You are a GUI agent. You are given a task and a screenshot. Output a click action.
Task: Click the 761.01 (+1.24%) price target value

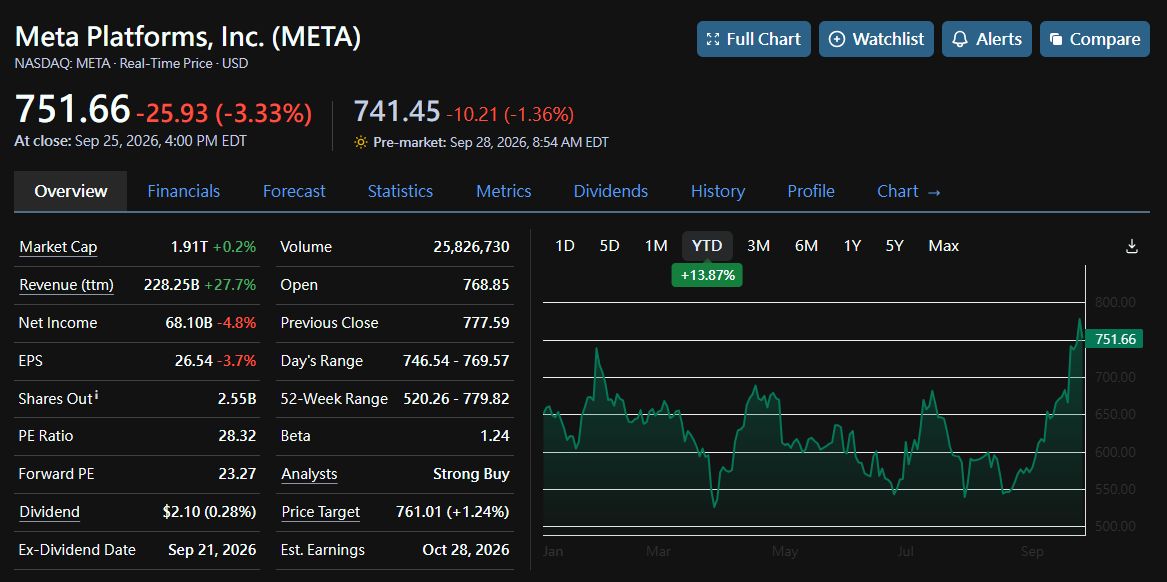[453, 512]
